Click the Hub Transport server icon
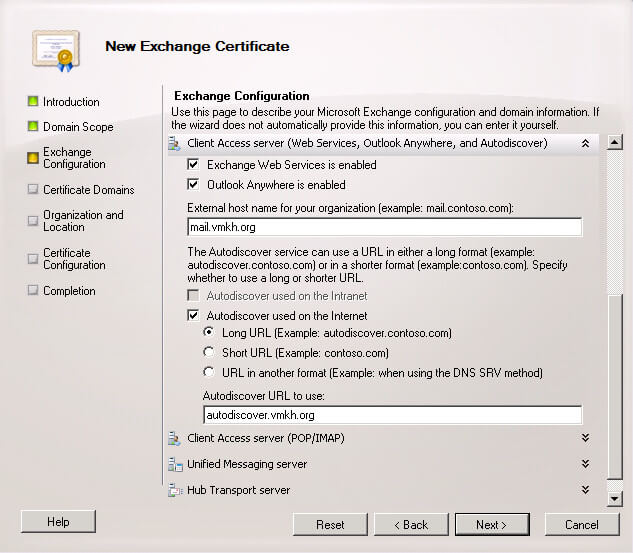Image resolution: width=633 pixels, height=553 pixels. [x=175, y=490]
